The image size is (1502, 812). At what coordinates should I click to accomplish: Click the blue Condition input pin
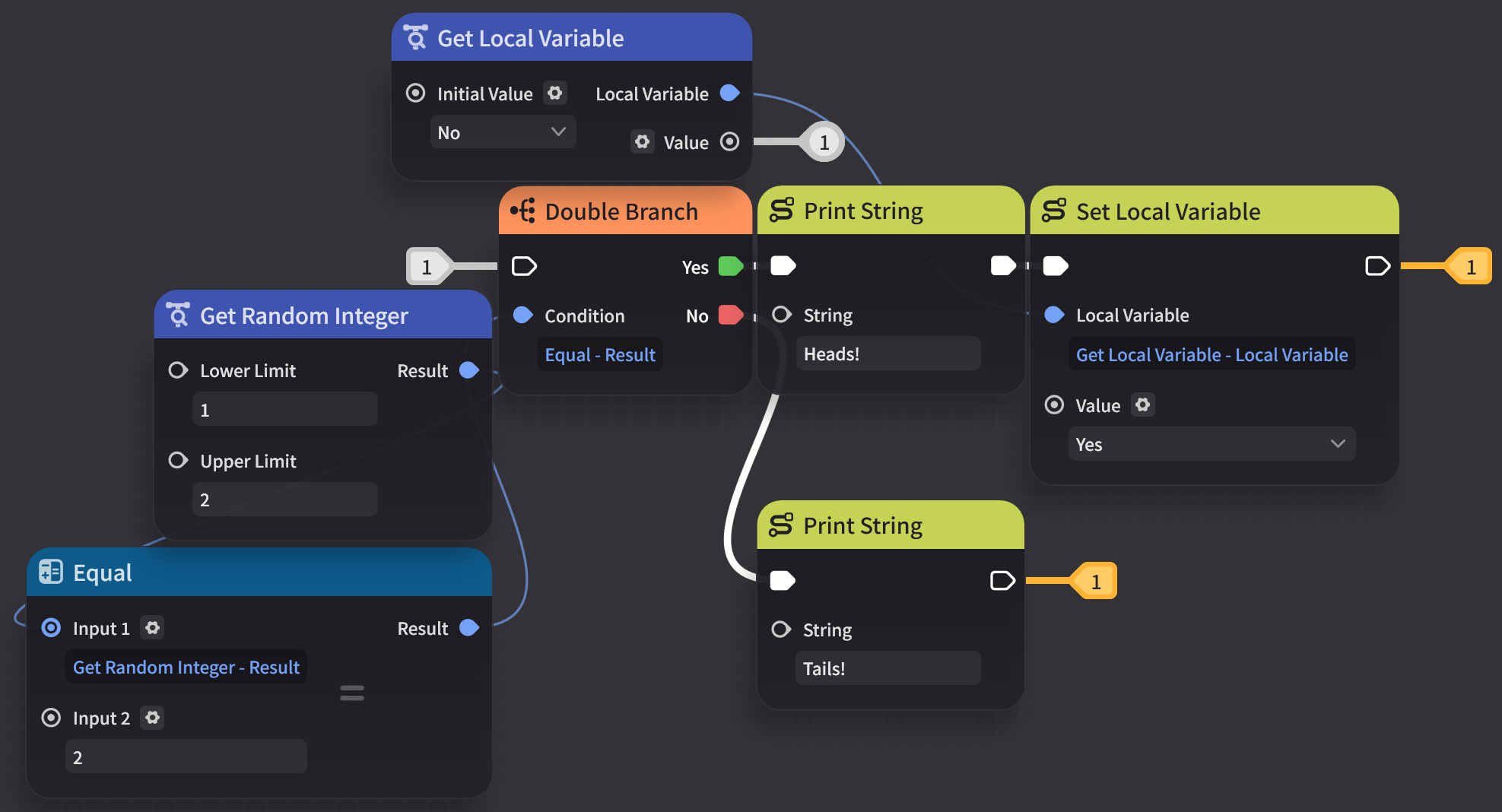pos(523,315)
